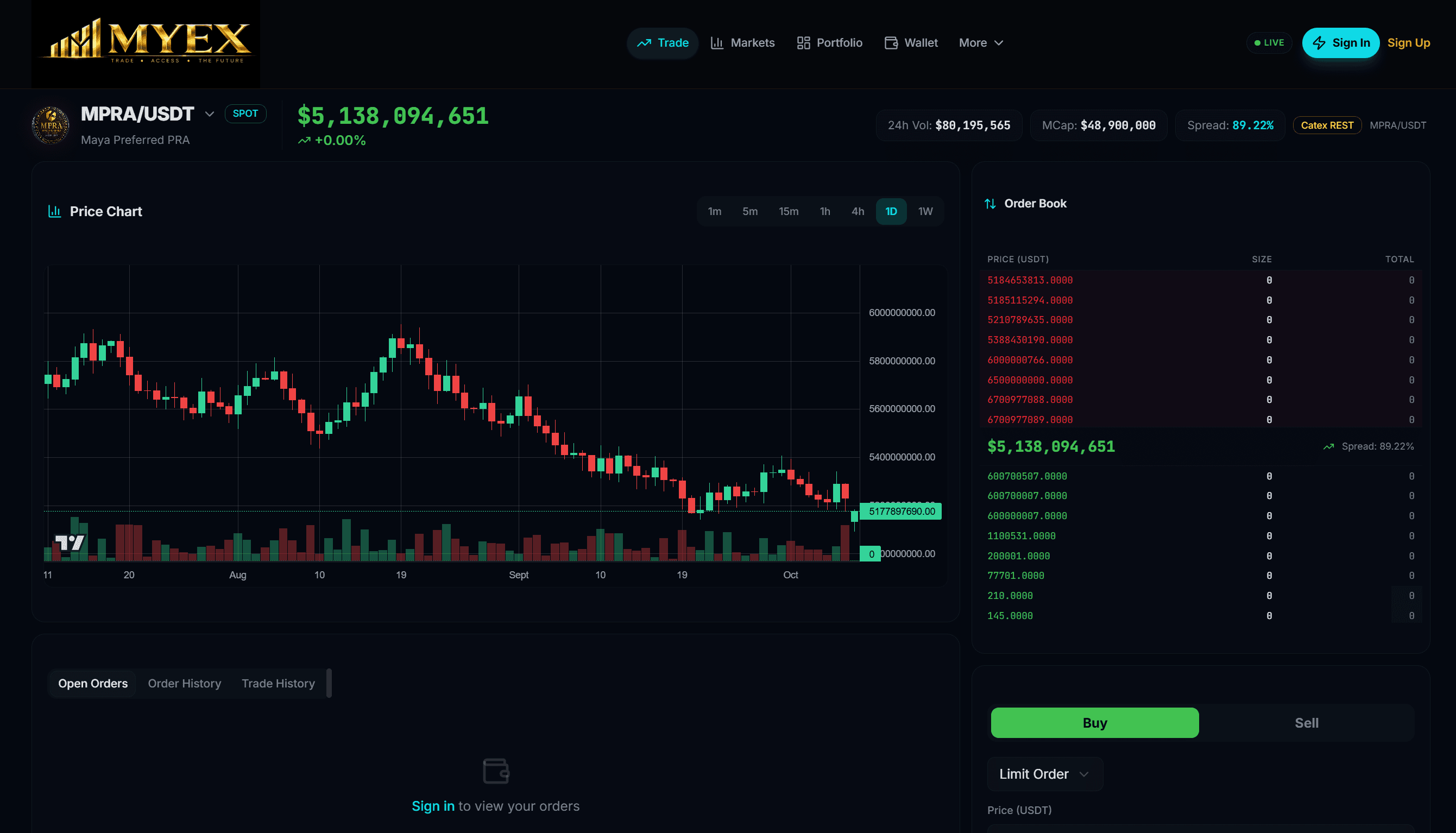1456x833 pixels.
Task: Click the trend icon beside Spread: 89.22% in order book
Action: coord(1328,446)
